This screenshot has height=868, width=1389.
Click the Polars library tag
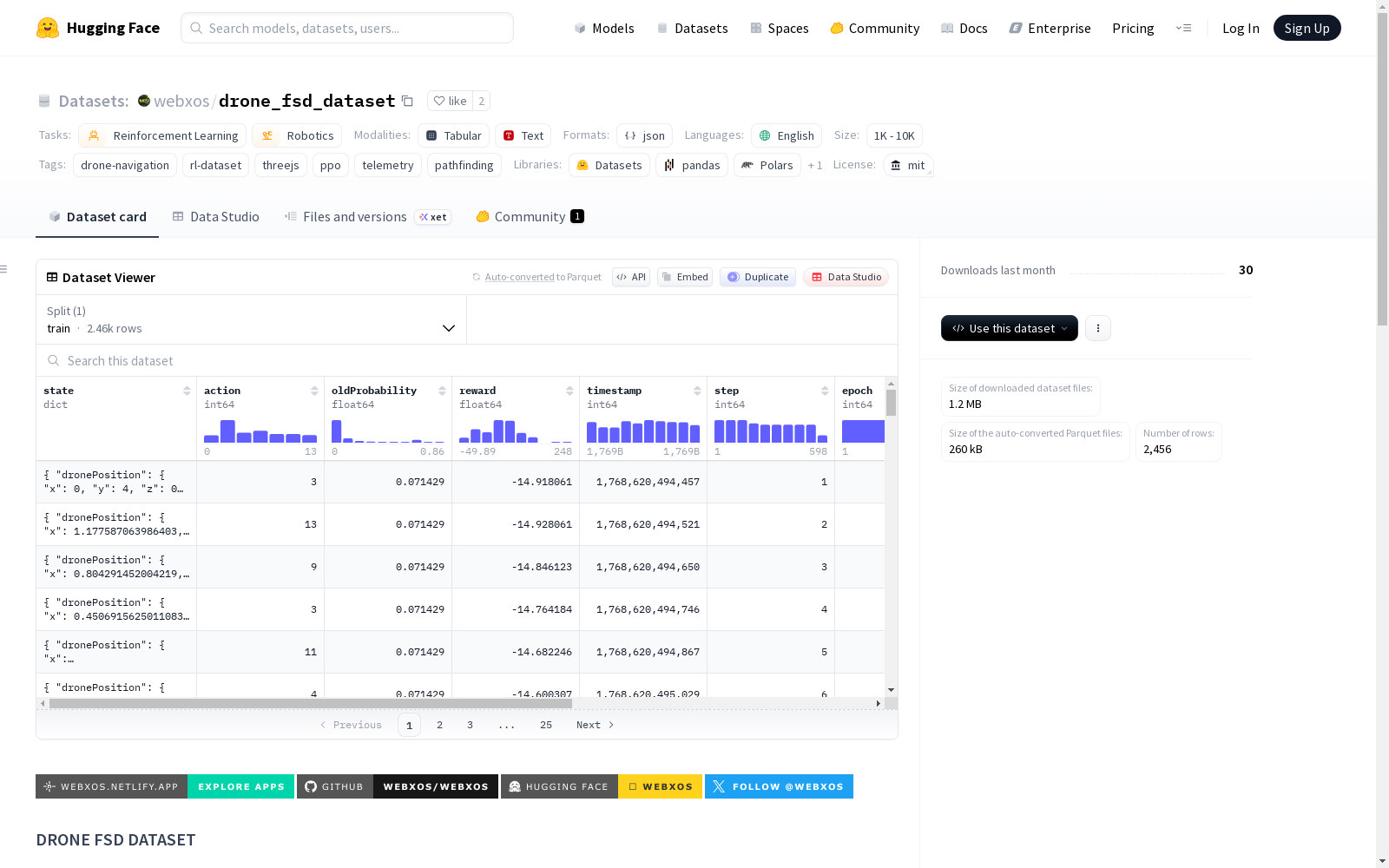point(767,165)
